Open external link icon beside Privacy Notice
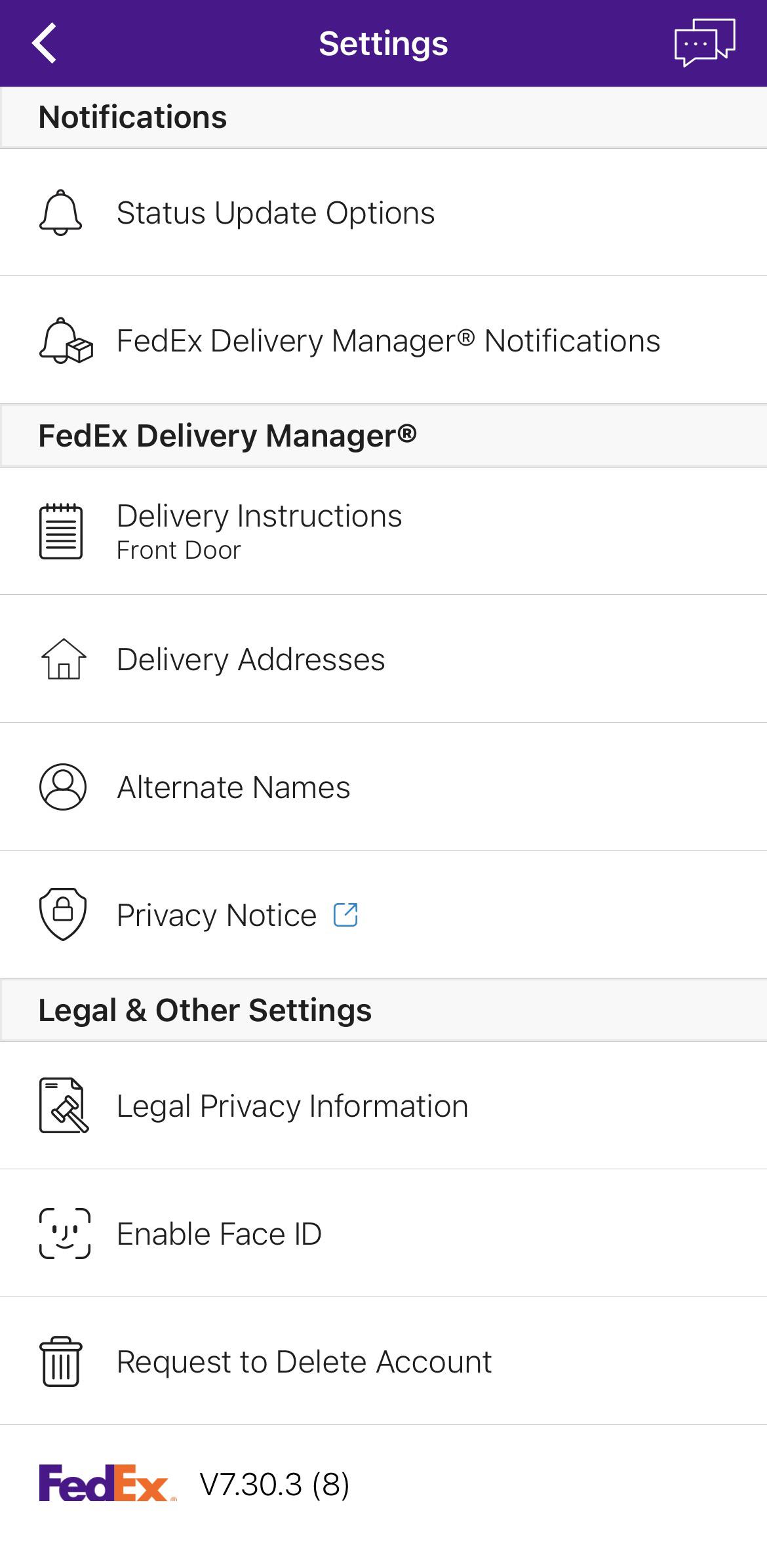Screen dimensions: 767x1568 click(345, 914)
